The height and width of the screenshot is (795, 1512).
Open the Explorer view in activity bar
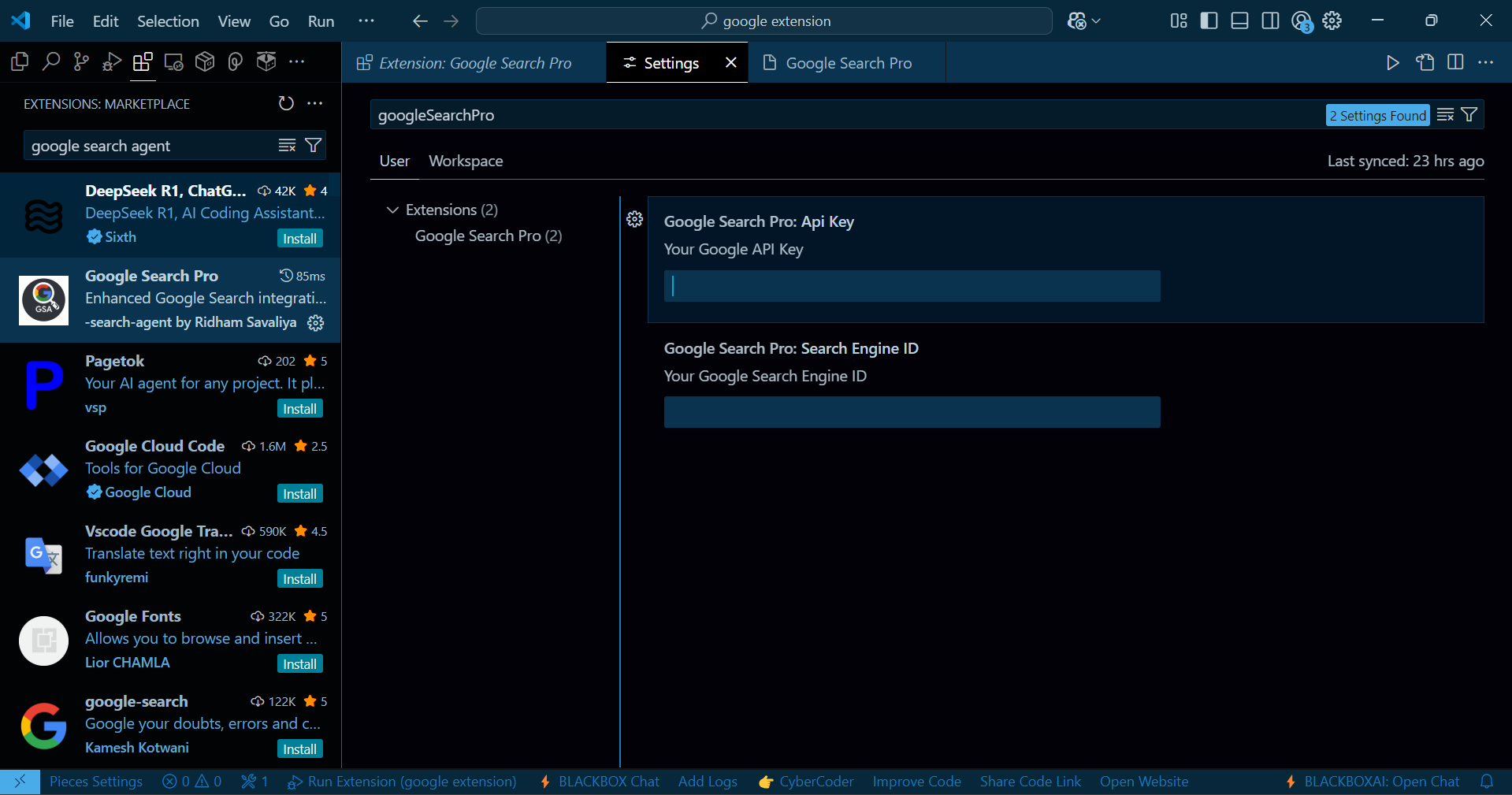point(20,61)
